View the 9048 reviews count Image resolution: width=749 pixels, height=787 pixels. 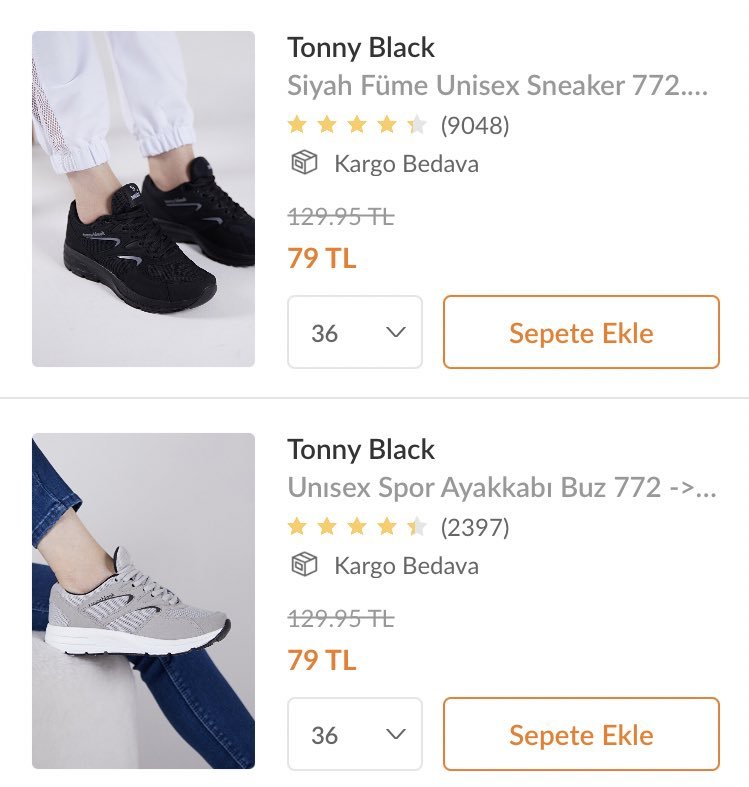coord(475,125)
